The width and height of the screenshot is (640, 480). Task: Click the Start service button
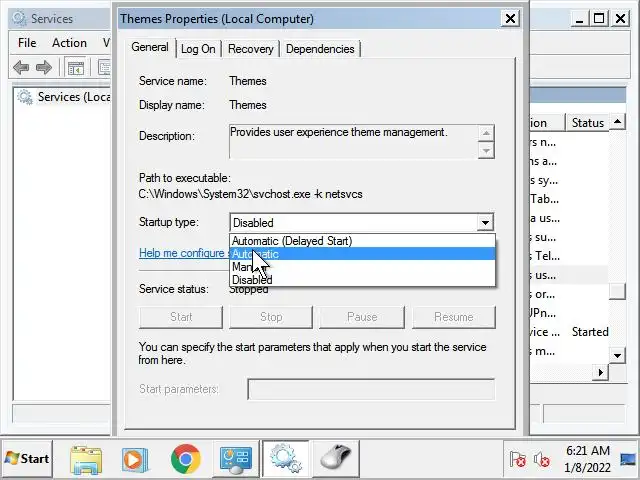pos(181,317)
